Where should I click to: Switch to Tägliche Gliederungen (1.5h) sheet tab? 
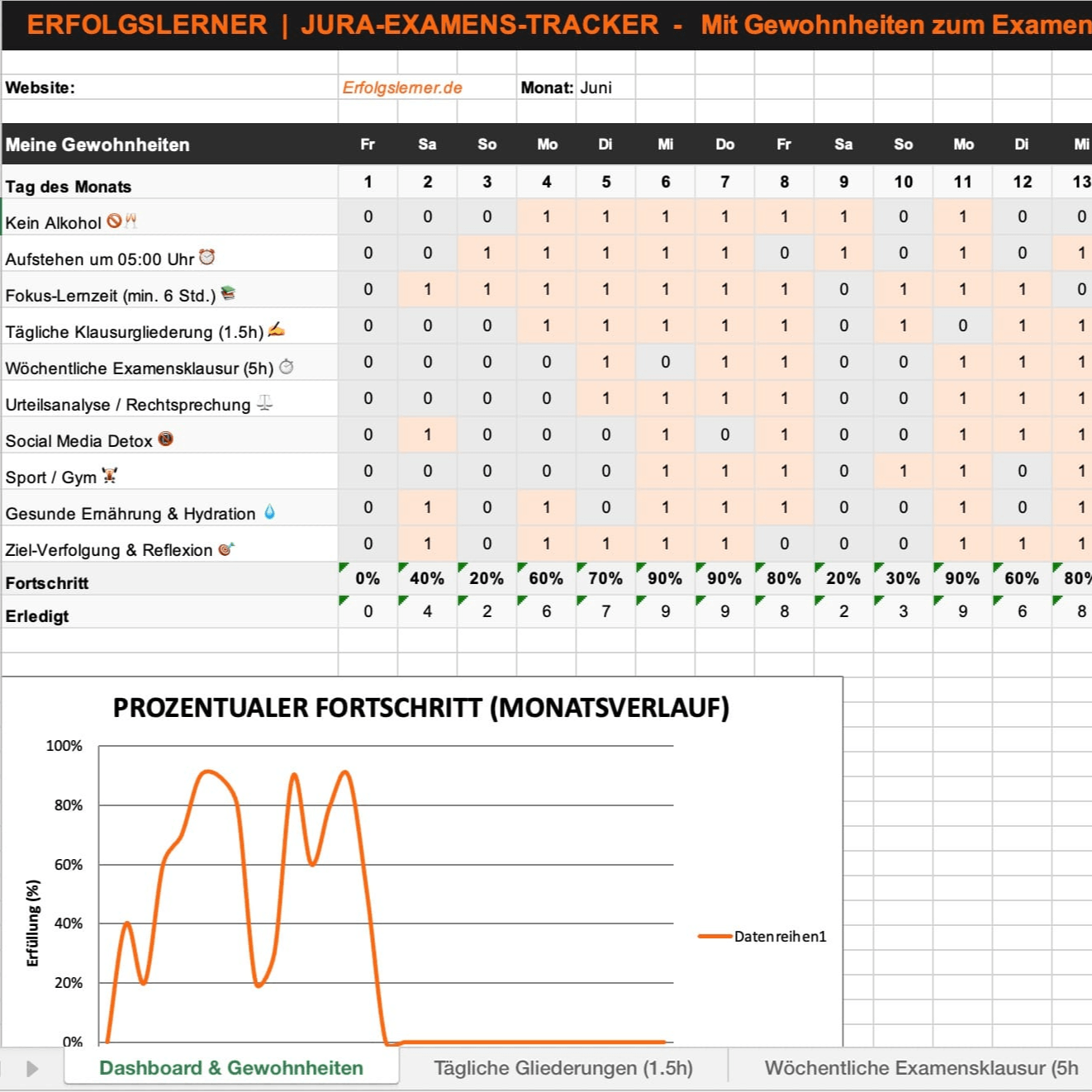click(563, 1067)
